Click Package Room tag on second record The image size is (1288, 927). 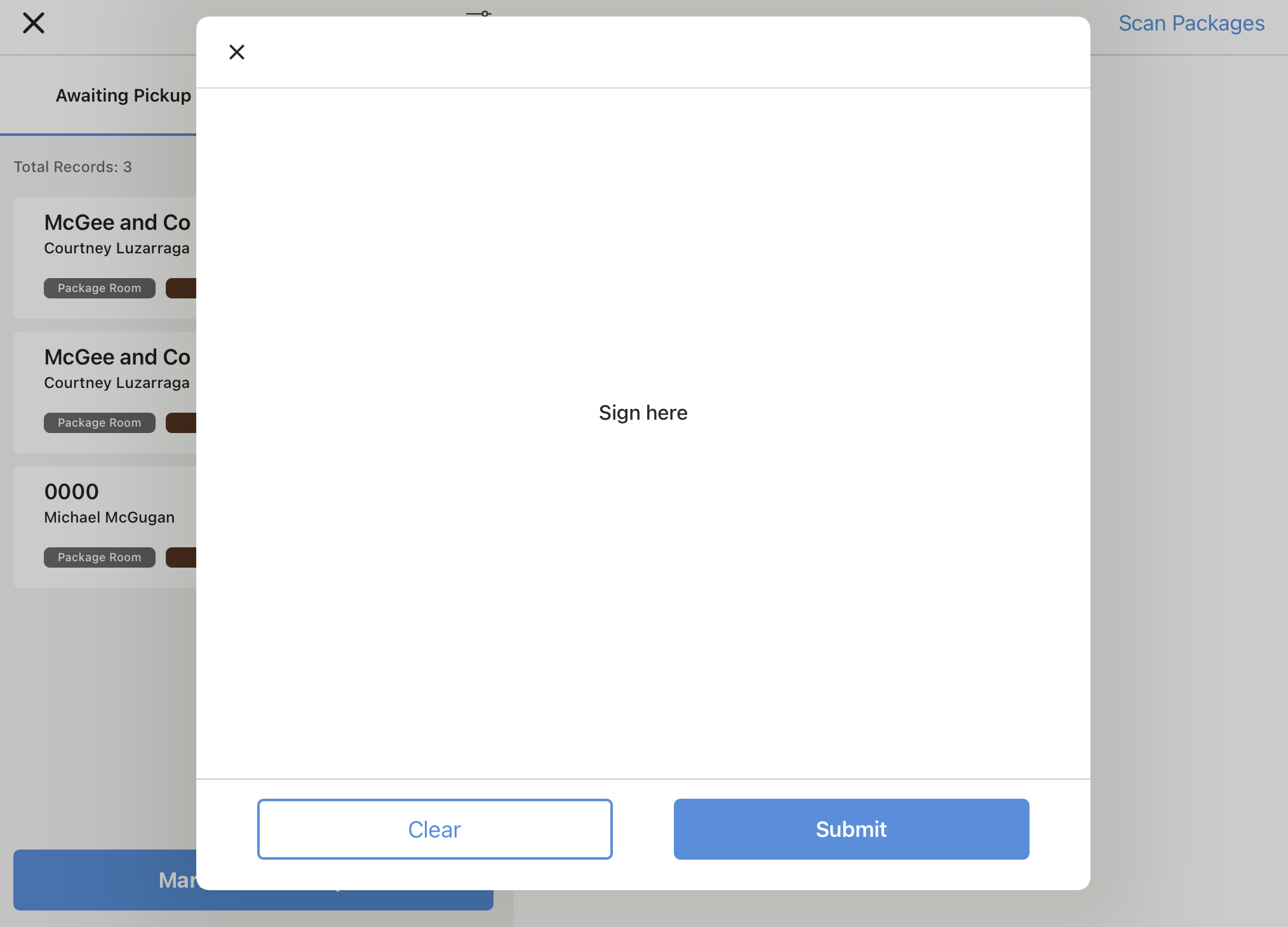tap(100, 423)
